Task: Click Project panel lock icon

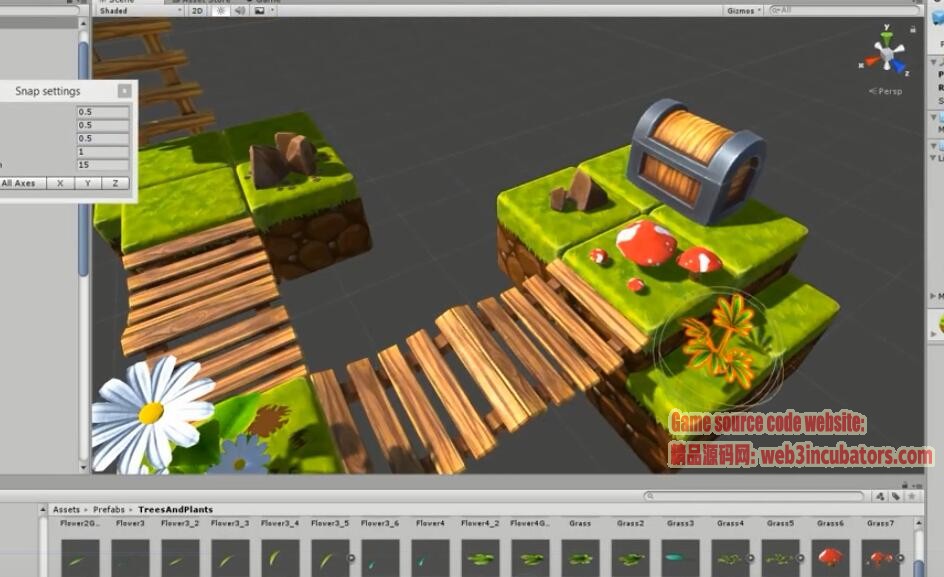Action: [x=904, y=485]
